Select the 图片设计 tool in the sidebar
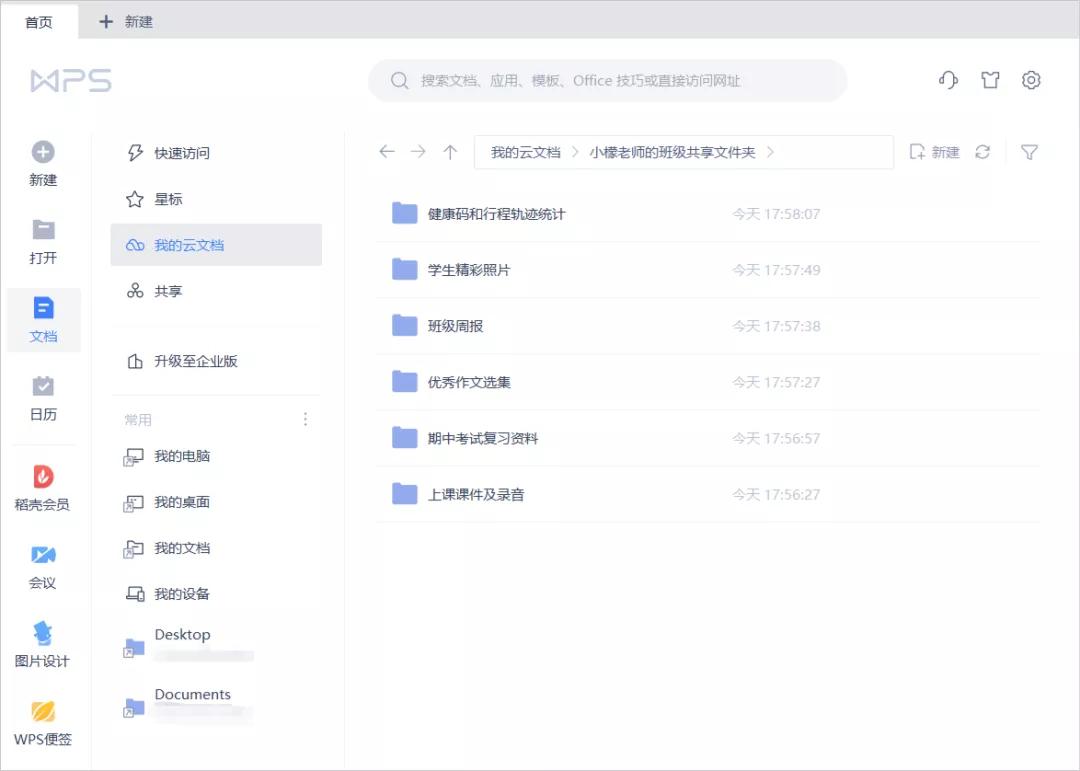 pyautogui.click(x=42, y=645)
